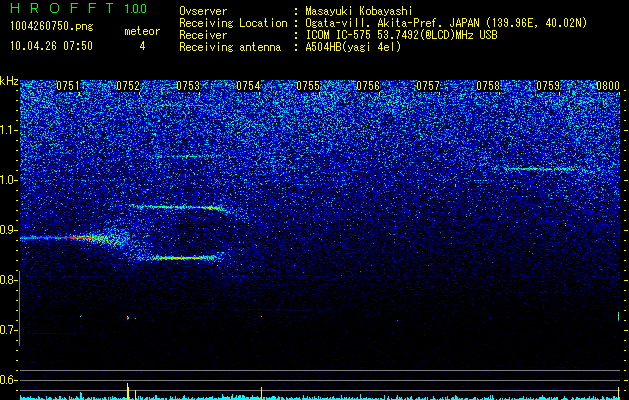629x400 pixels.
Task: Select the 1.0.0 version number
Action: tap(136, 9)
